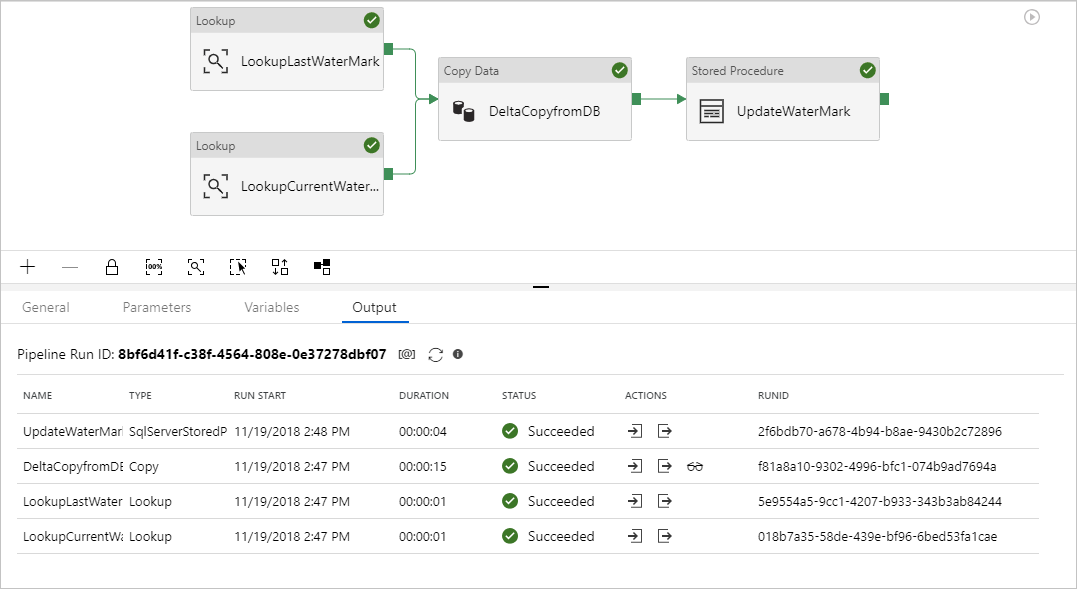Open copy details via the eyeglasses icon

click(x=695, y=467)
